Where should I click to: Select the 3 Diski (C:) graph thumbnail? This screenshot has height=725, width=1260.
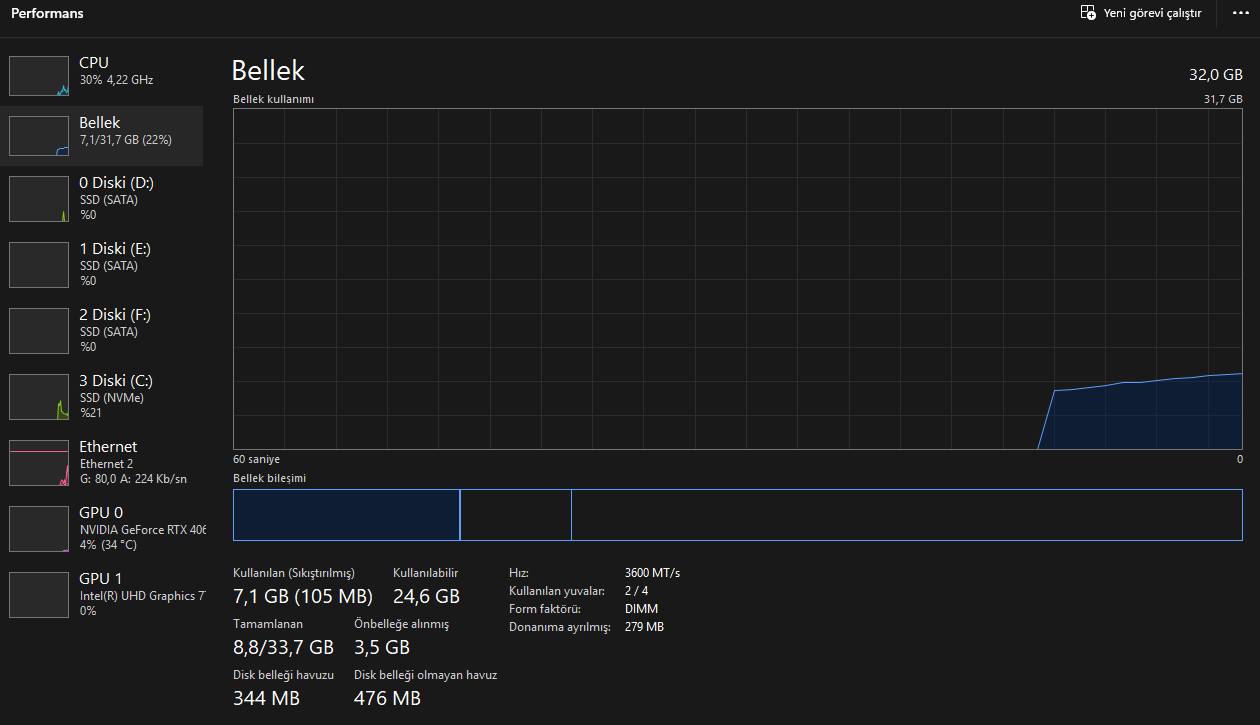pyautogui.click(x=40, y=397)
